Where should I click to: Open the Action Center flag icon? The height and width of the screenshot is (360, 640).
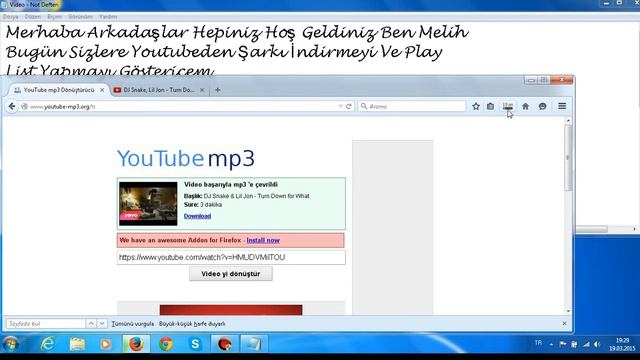pyautogui.click(x=563, y=344)
